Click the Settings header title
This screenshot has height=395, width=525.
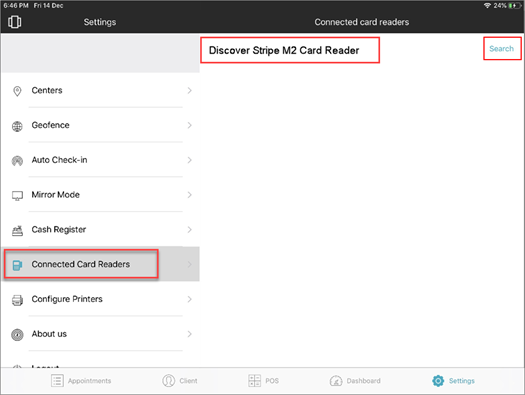coord(100,22)
